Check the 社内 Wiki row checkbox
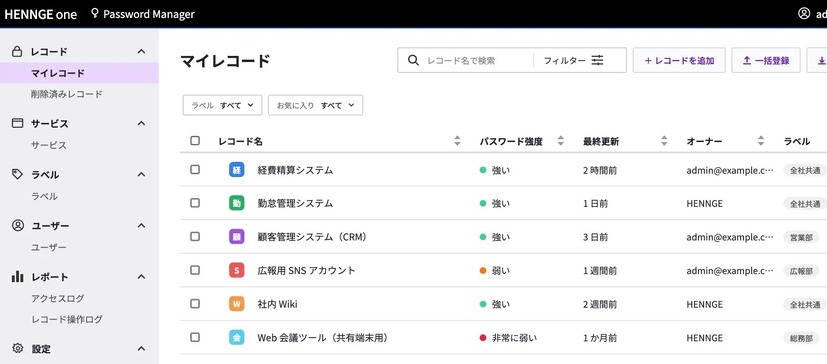Screen dimensions: 827x364 click(x=195, y=304)
